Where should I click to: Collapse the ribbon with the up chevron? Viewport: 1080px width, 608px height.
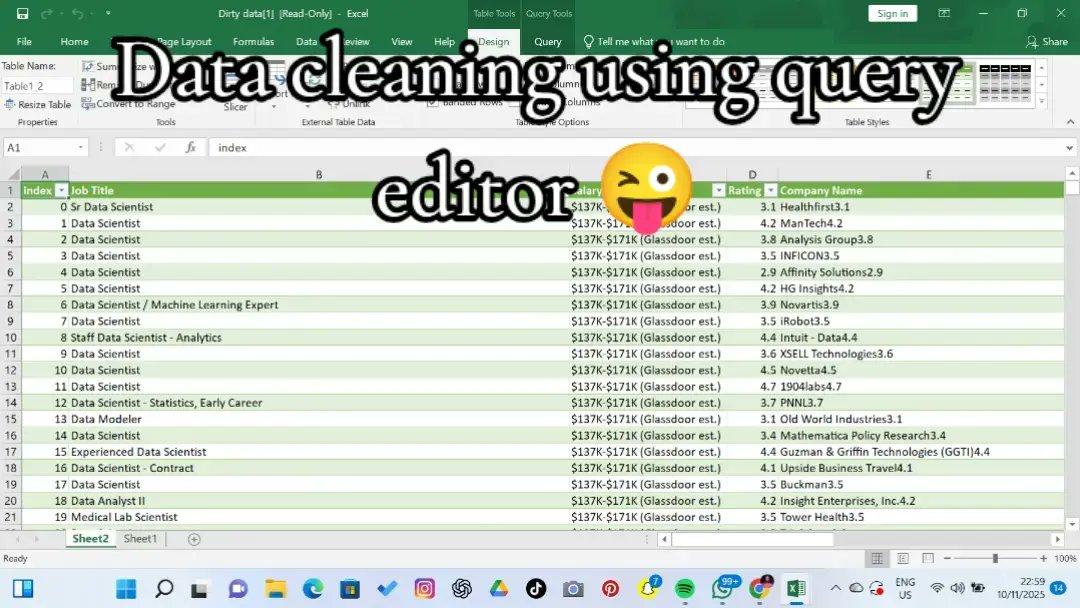tap(1070, 122)
